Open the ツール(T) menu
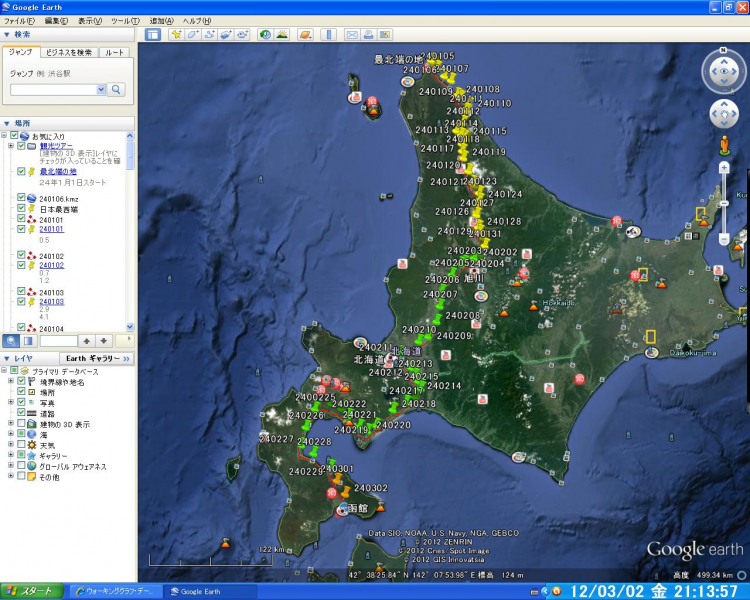The image size is (750, 600). point(125,21)
